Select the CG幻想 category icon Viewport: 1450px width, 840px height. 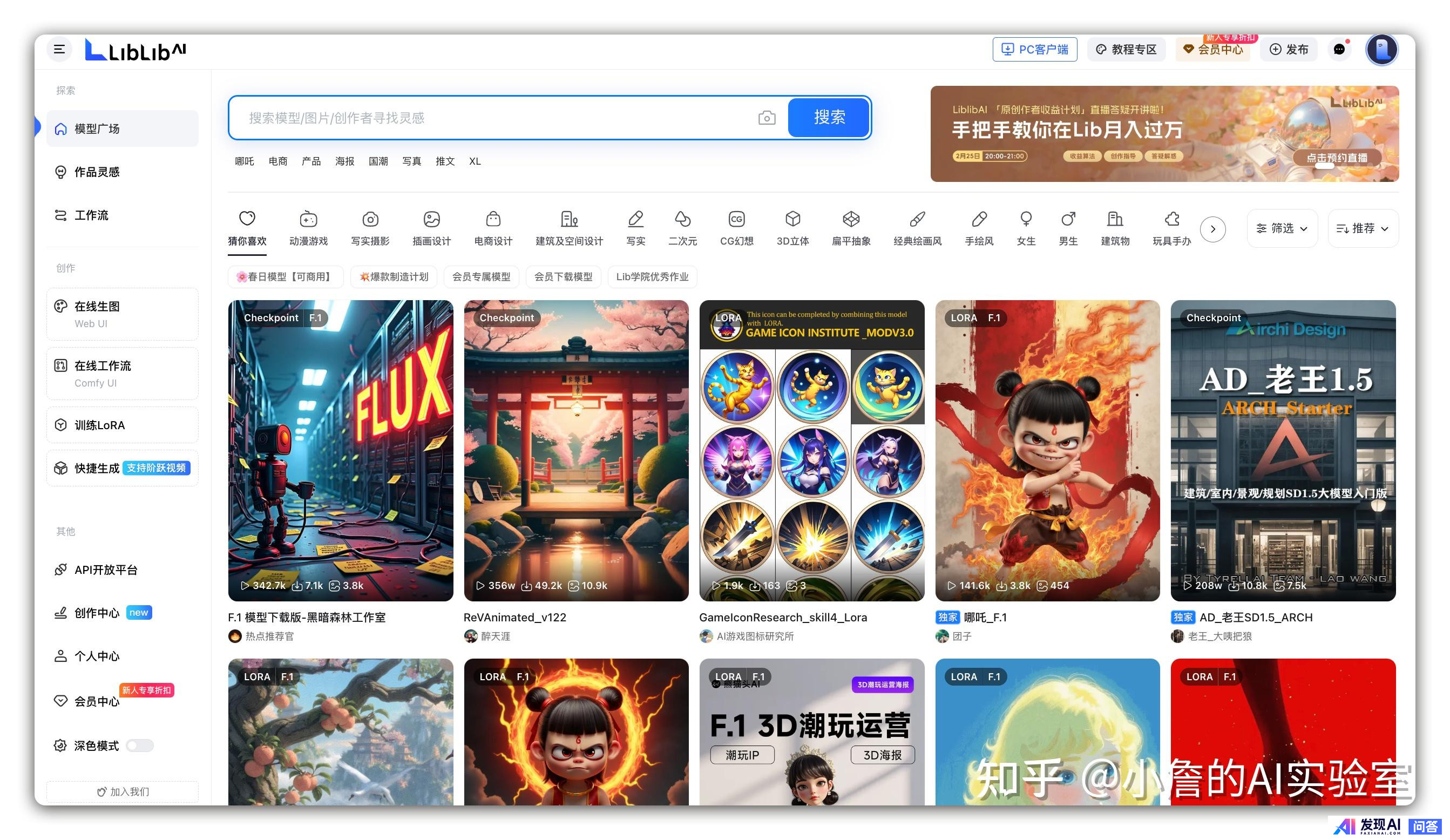(x=736, y=219)
